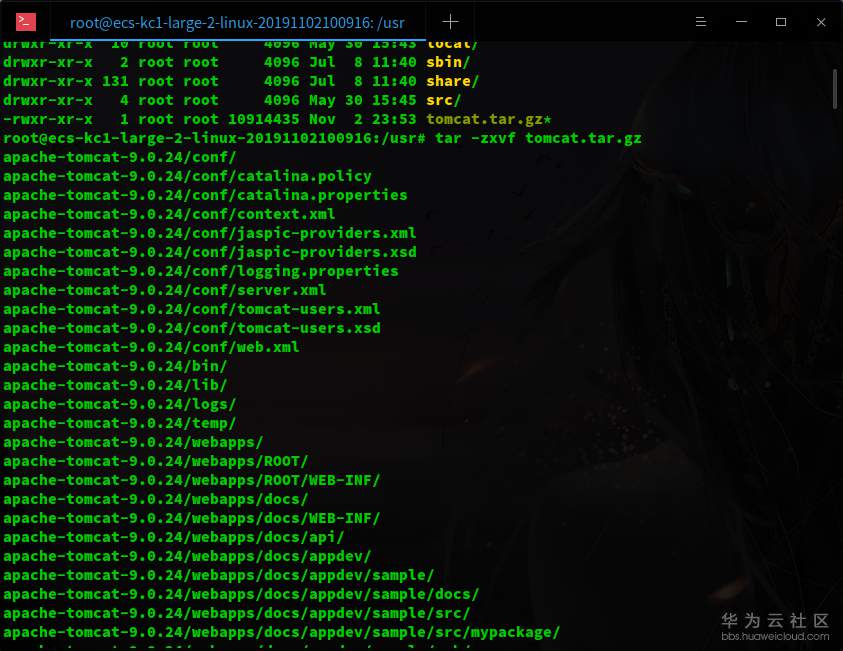
Task: Maximize the terminal window
Action: 781,22
